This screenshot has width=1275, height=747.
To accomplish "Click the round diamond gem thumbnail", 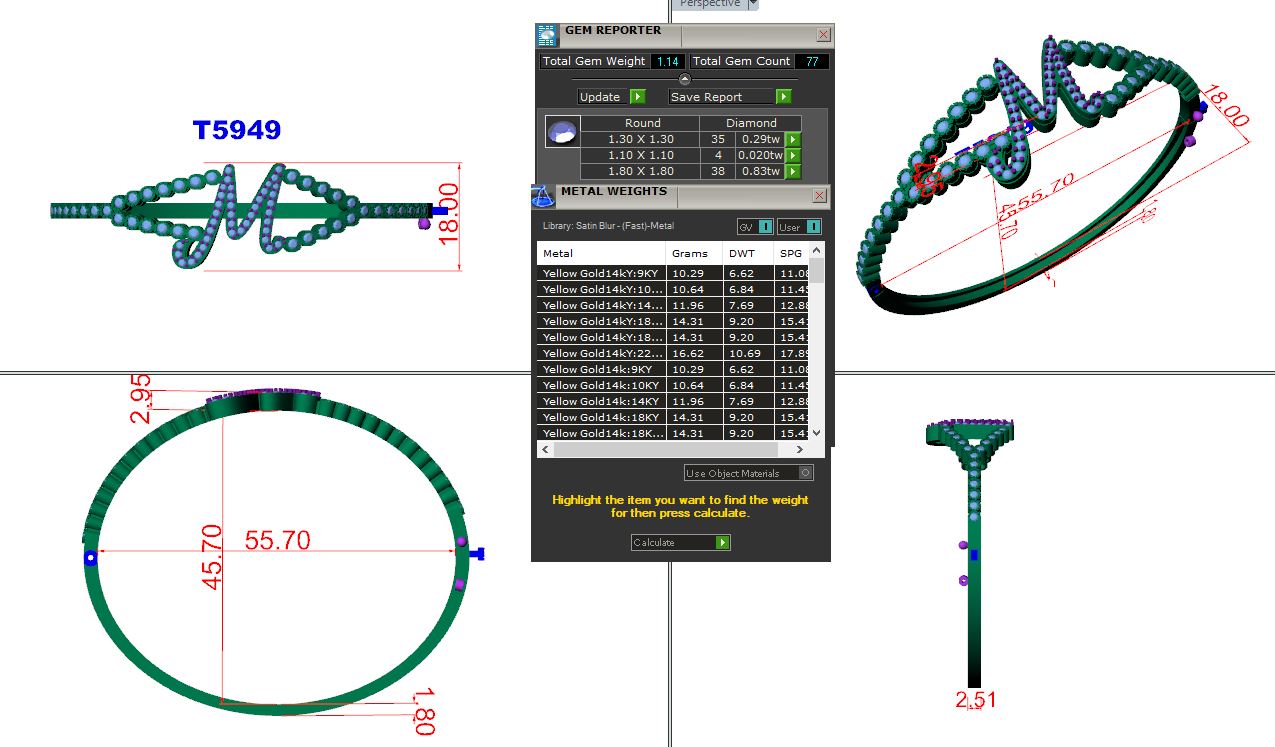I will tap(561, 132).
